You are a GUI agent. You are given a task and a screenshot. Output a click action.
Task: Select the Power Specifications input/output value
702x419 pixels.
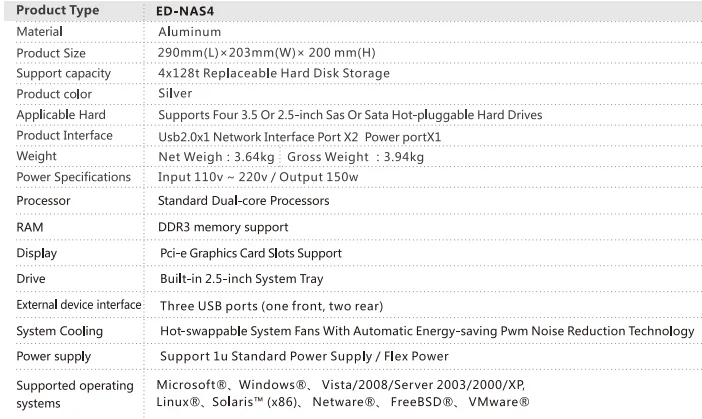tap(258, 177)
